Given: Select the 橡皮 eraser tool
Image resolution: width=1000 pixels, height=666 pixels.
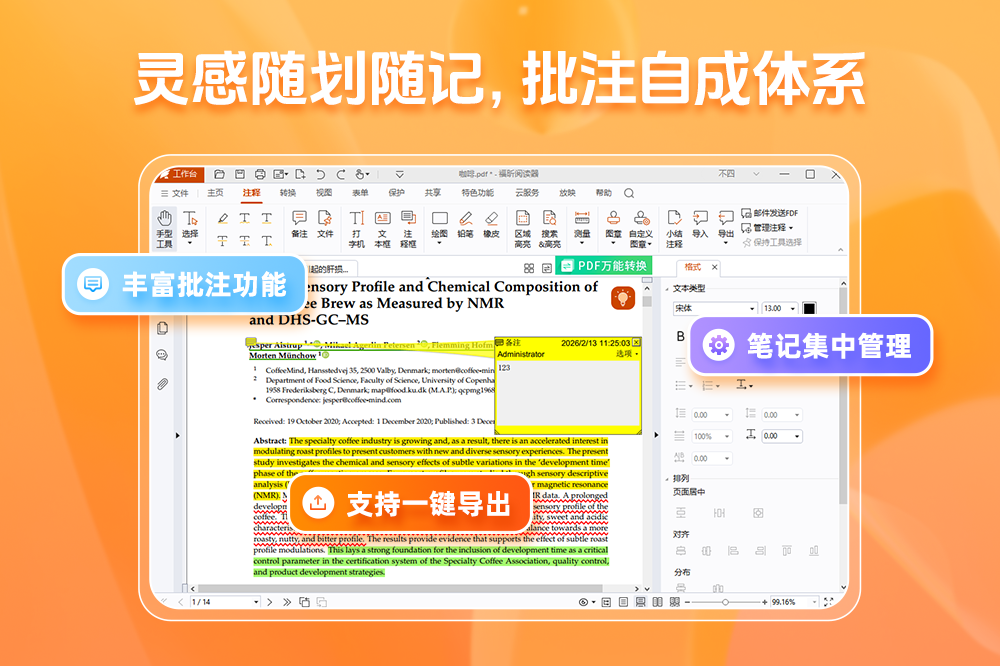Looking at the screenshot, I should click(x=491, y=224).
